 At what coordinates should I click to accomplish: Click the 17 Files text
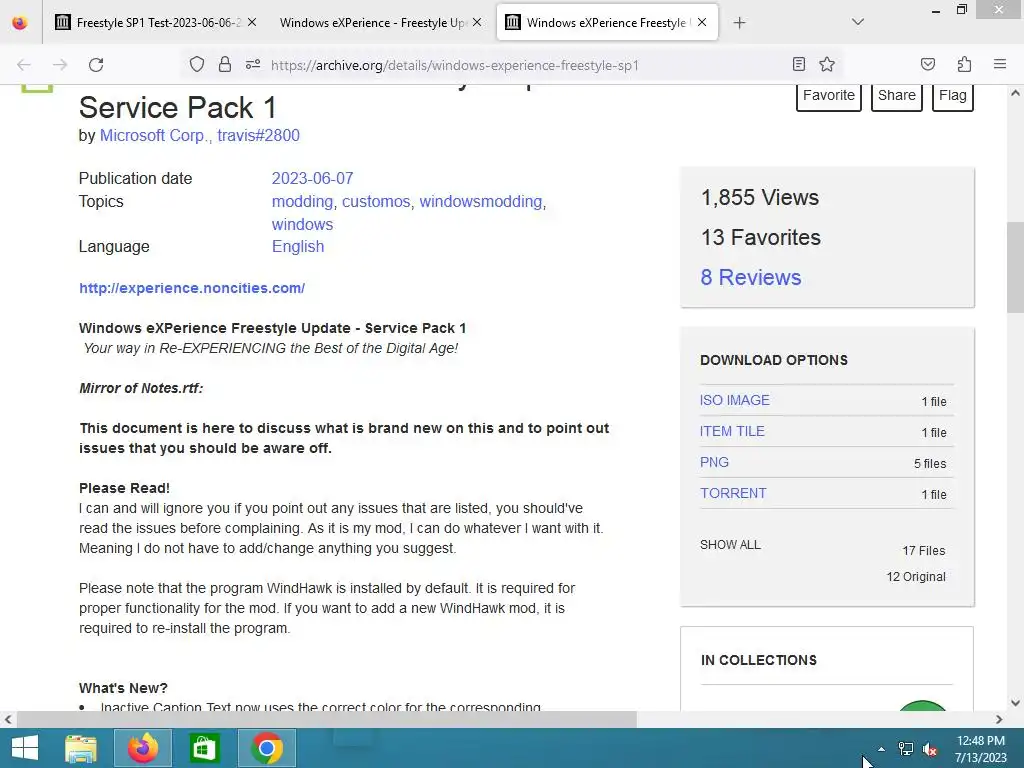click(923, 551)
